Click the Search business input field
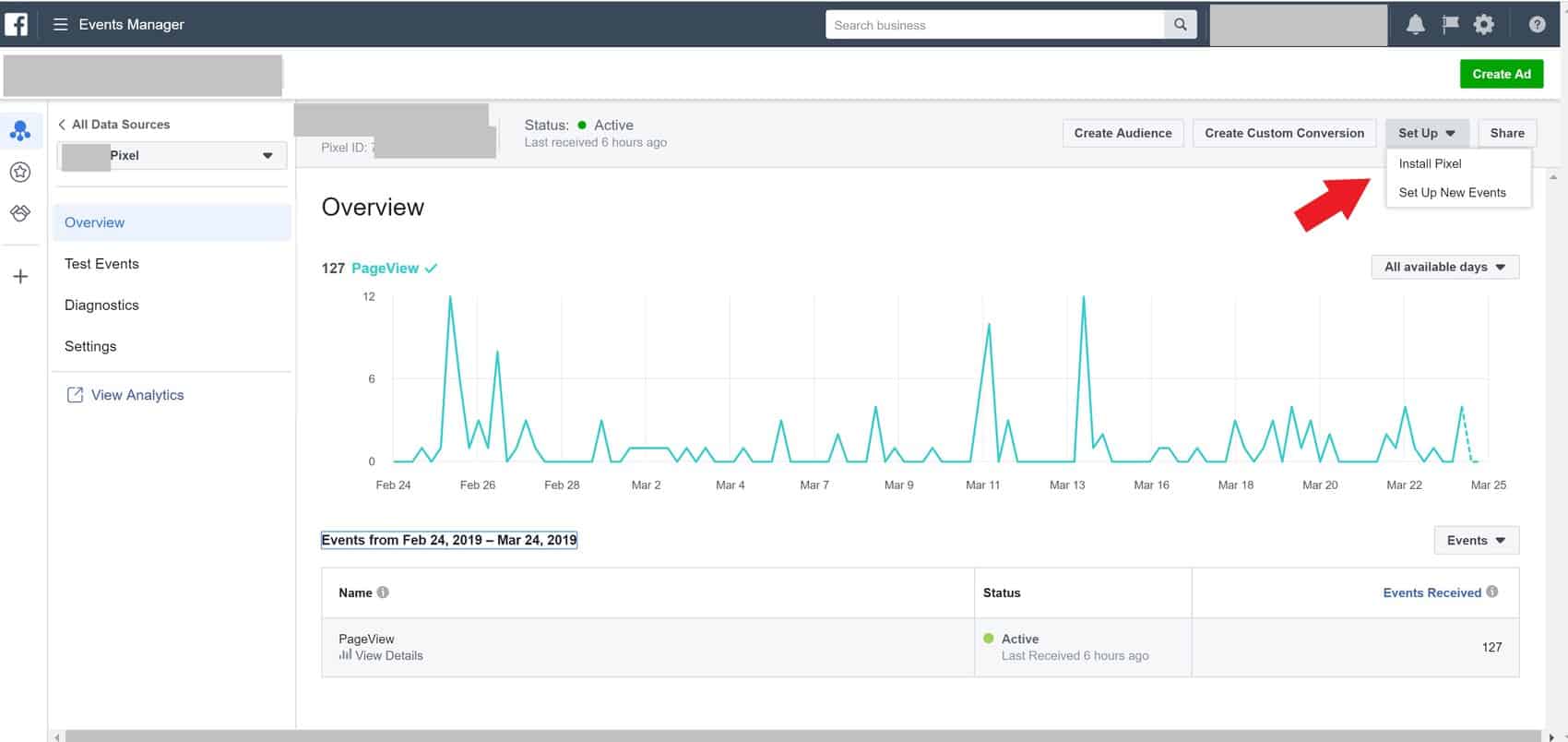The image size is (1568, 742). 995,25
